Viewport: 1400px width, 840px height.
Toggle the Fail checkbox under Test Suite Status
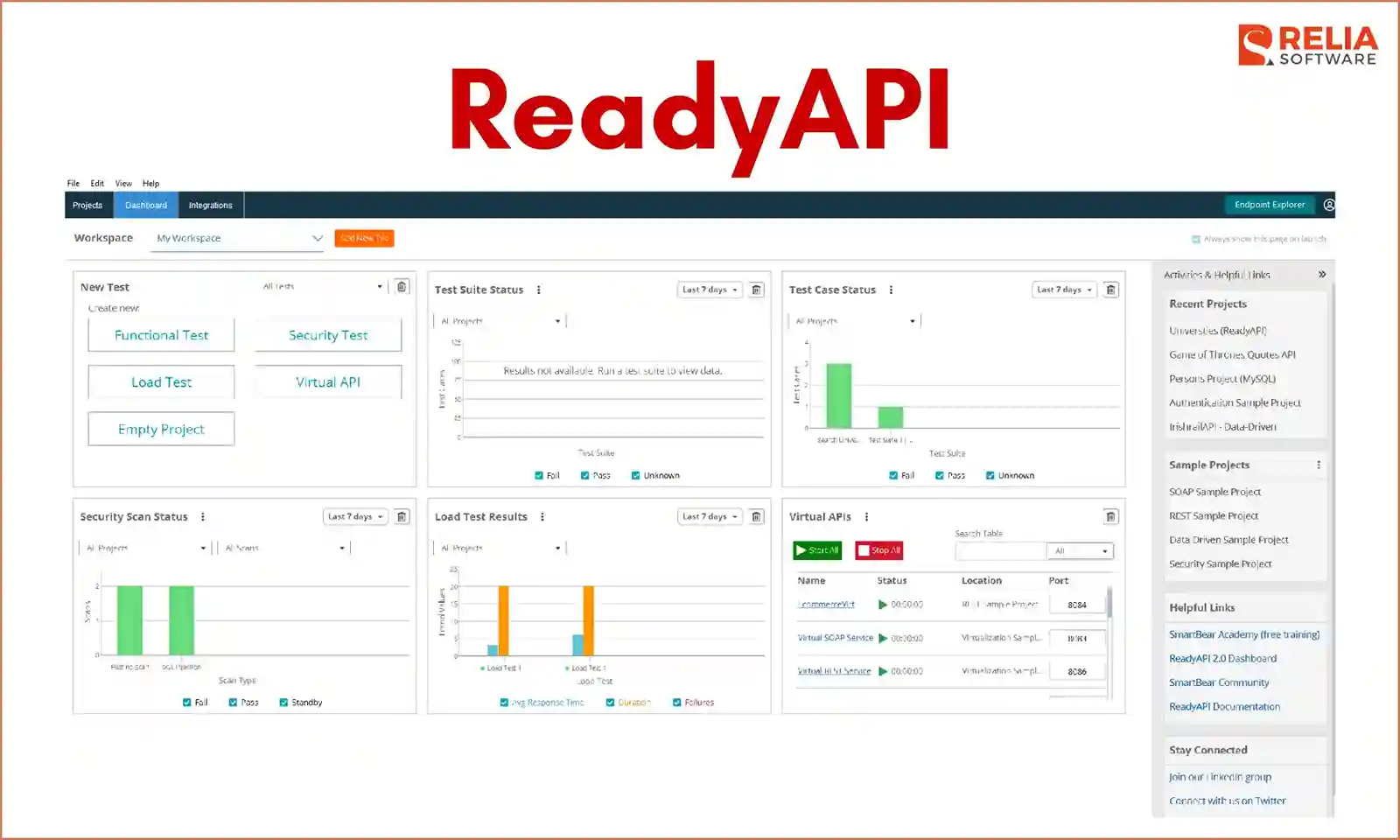click(539, 475)
